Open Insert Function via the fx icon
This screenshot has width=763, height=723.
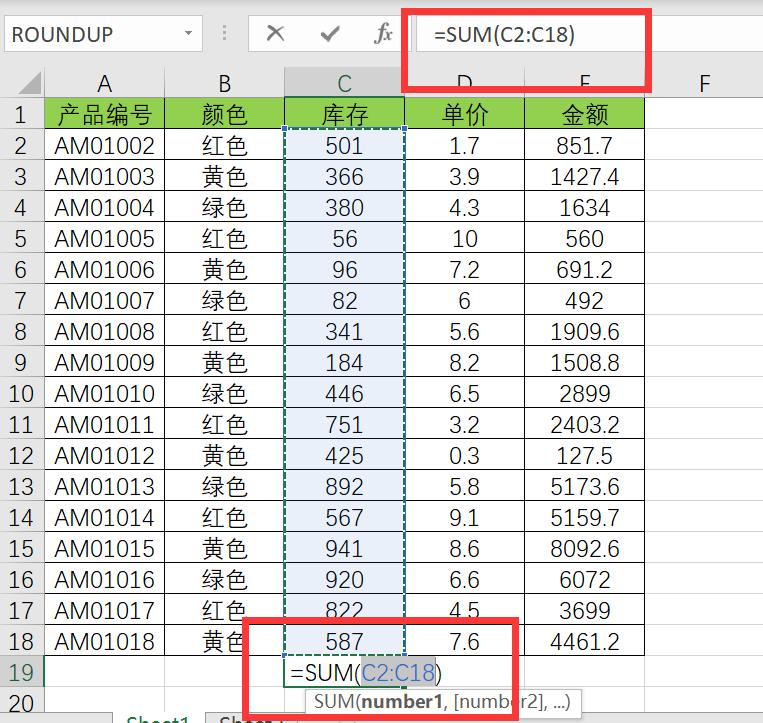(x=383, y=34)
